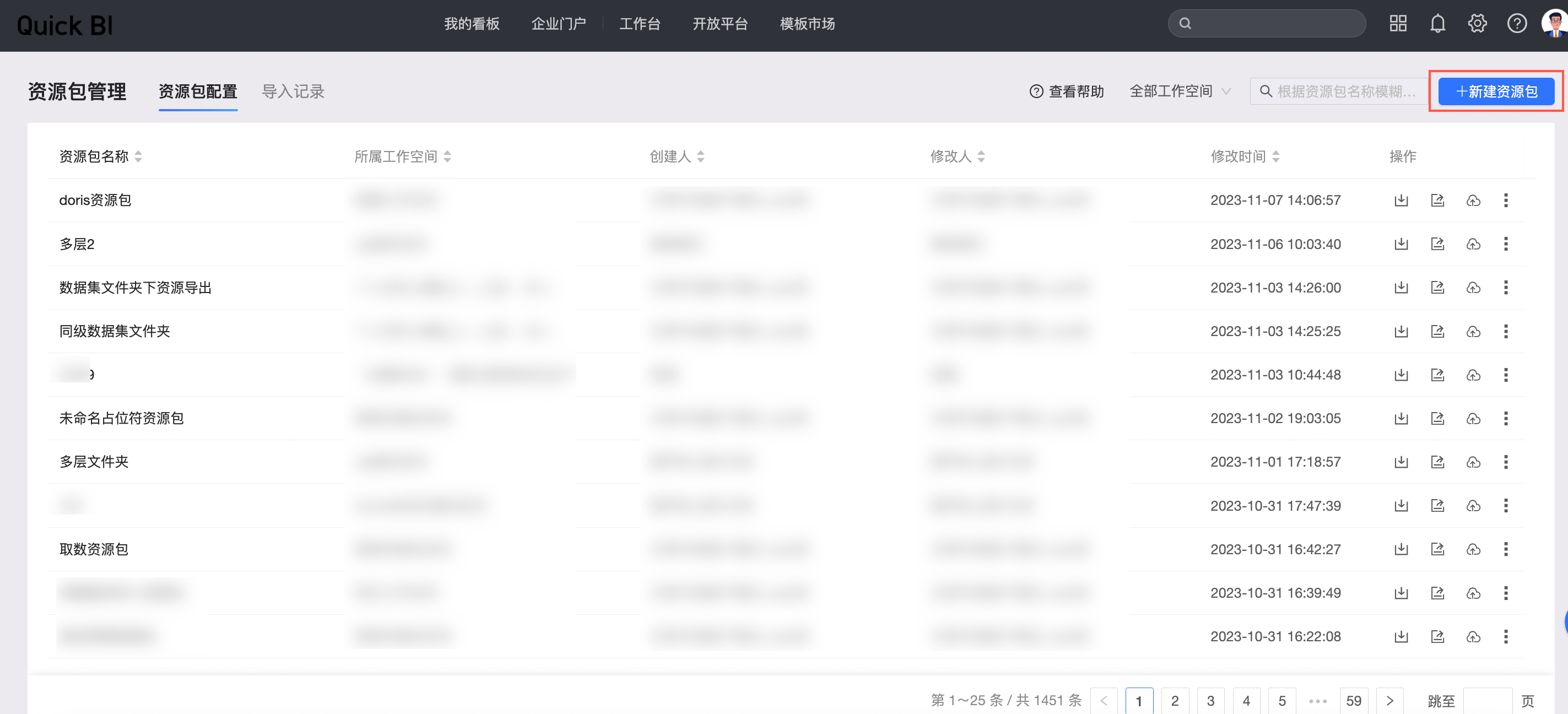Image resolution: width=1568 pixels, height=714 pixels.
Task: Switch to 导入记录 tab
Action: [x=293, y=91]
